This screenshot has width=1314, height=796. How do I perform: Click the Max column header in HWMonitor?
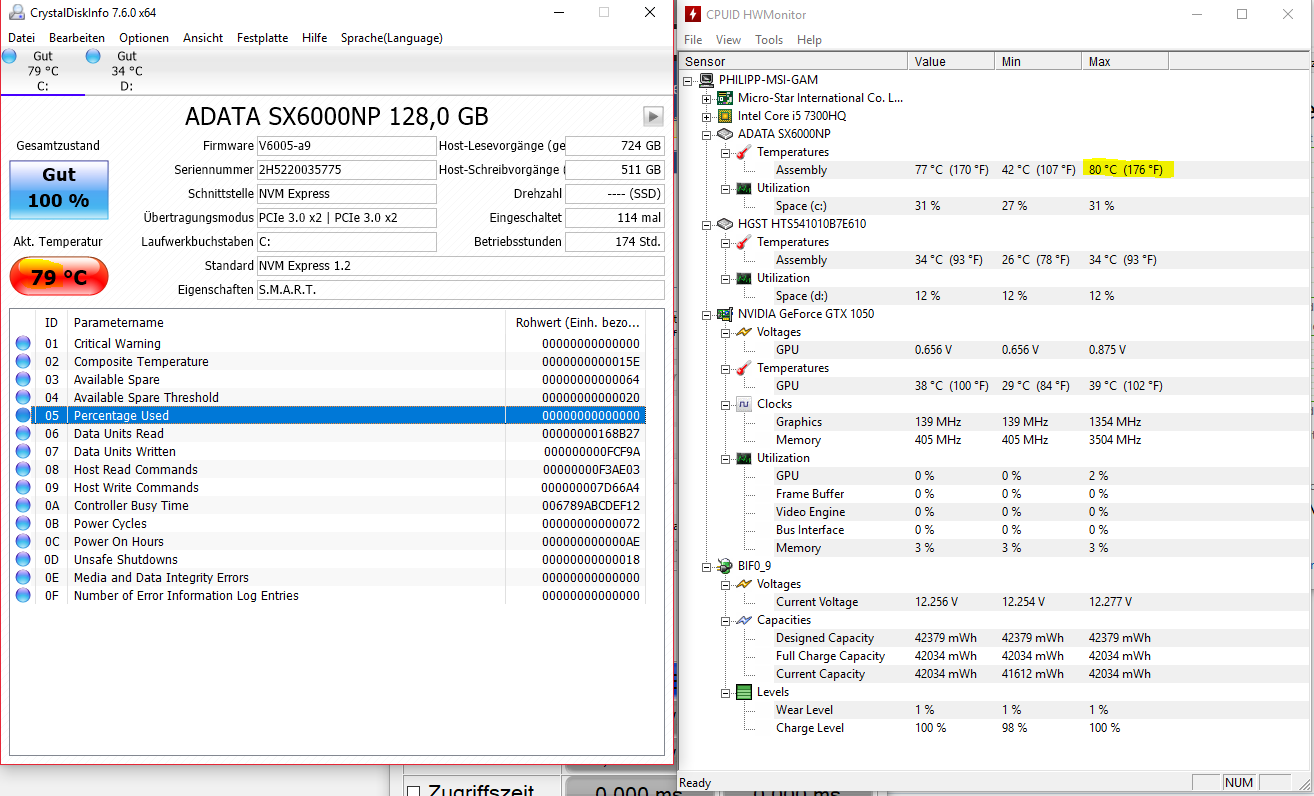pos(1124,62)
